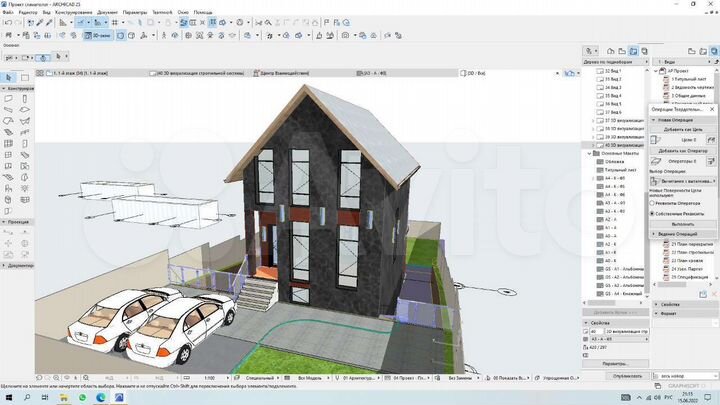The width and height of the screenshot is (720, 405).
Task: Click the Добавить как Цели button
Action: pos(683,130)
